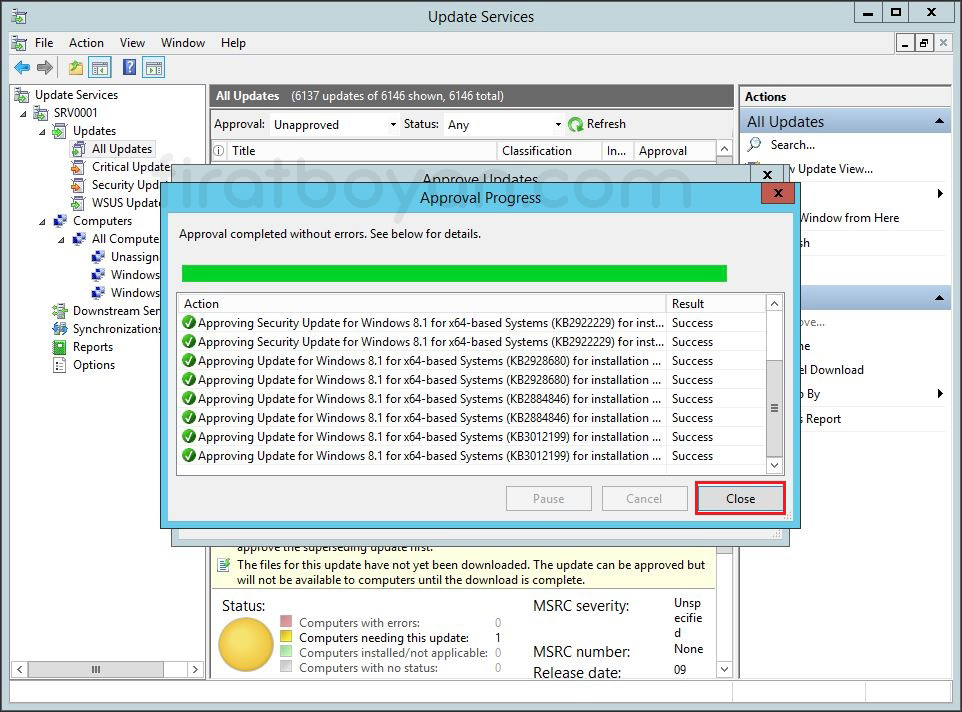Select first KB3012199 approval row

click(473, 437)
